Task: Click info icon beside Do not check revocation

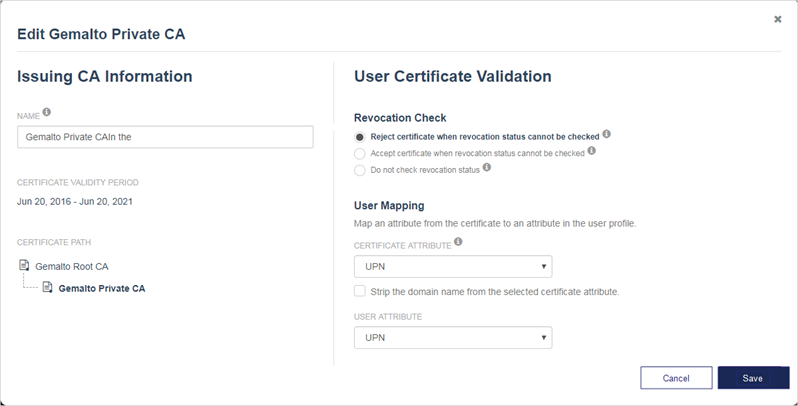Action: pyautogui.click(x=487, y=168)
